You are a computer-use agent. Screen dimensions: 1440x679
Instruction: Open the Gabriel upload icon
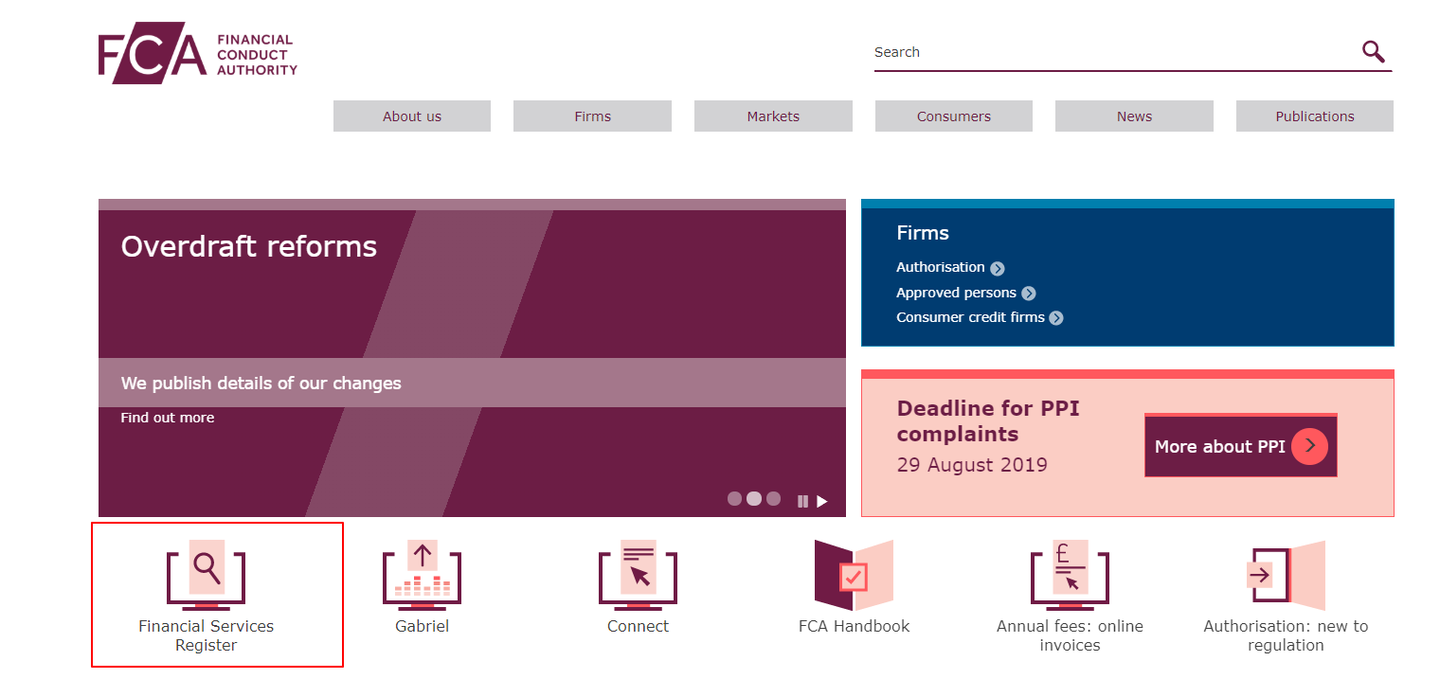click(x=422, y=575)
